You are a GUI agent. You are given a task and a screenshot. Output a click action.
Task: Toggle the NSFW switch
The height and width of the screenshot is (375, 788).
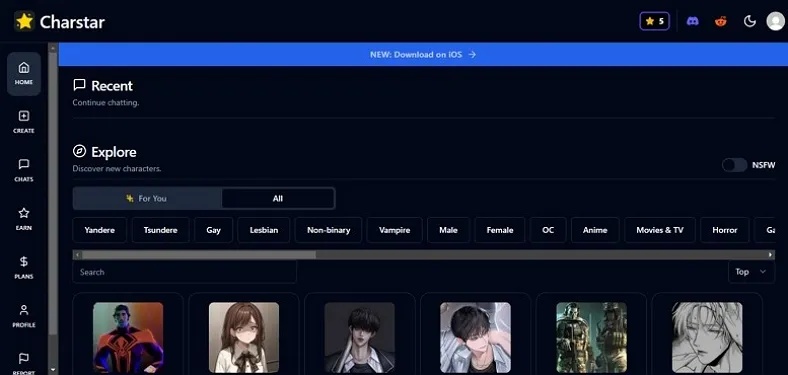pyautogui.click(x=734, y=165)
